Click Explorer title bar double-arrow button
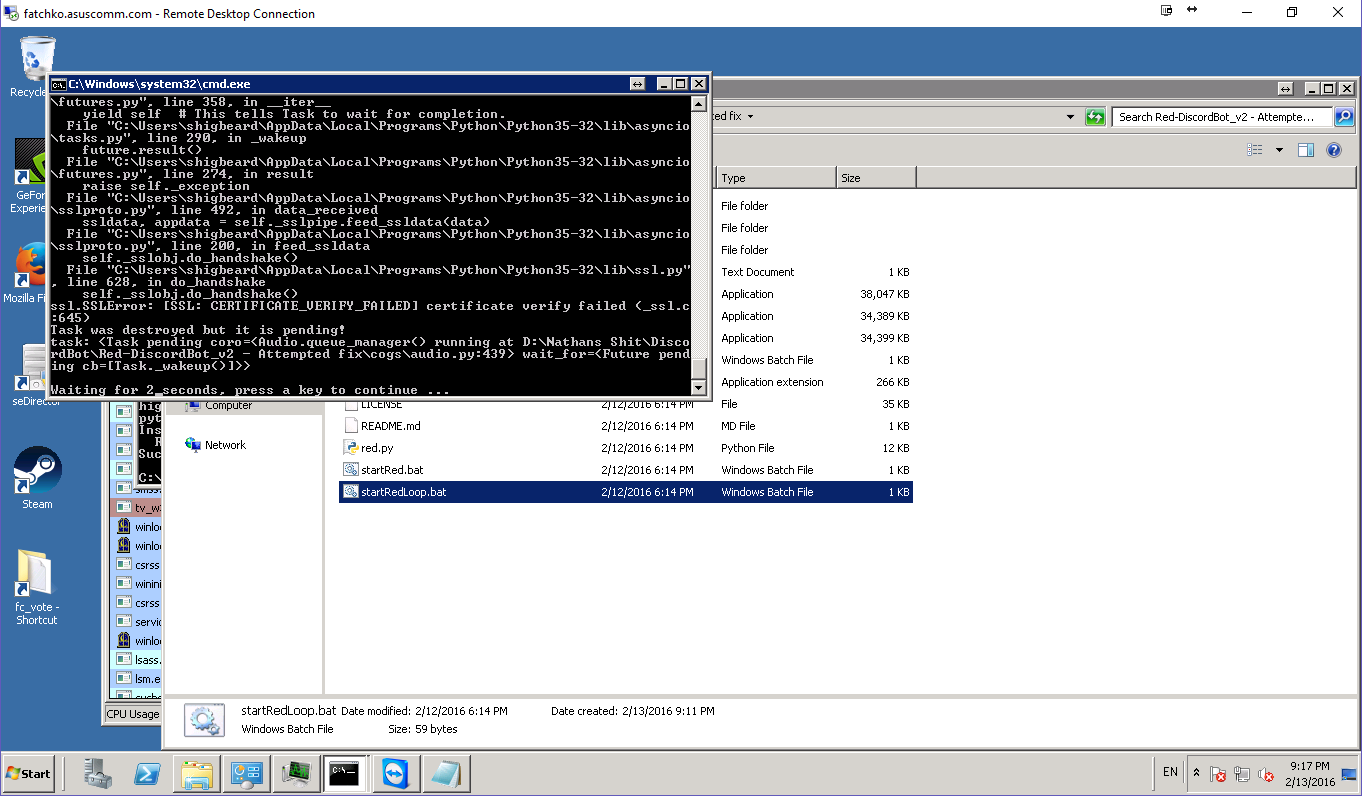 tap(1286, 89)
